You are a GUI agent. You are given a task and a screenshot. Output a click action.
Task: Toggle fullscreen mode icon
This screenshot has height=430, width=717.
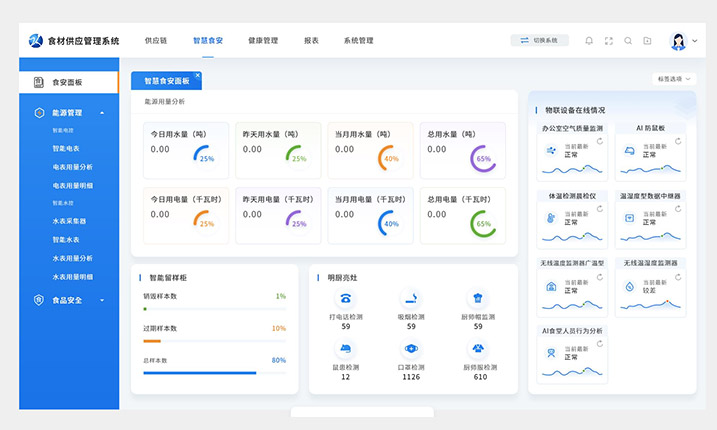609,41
